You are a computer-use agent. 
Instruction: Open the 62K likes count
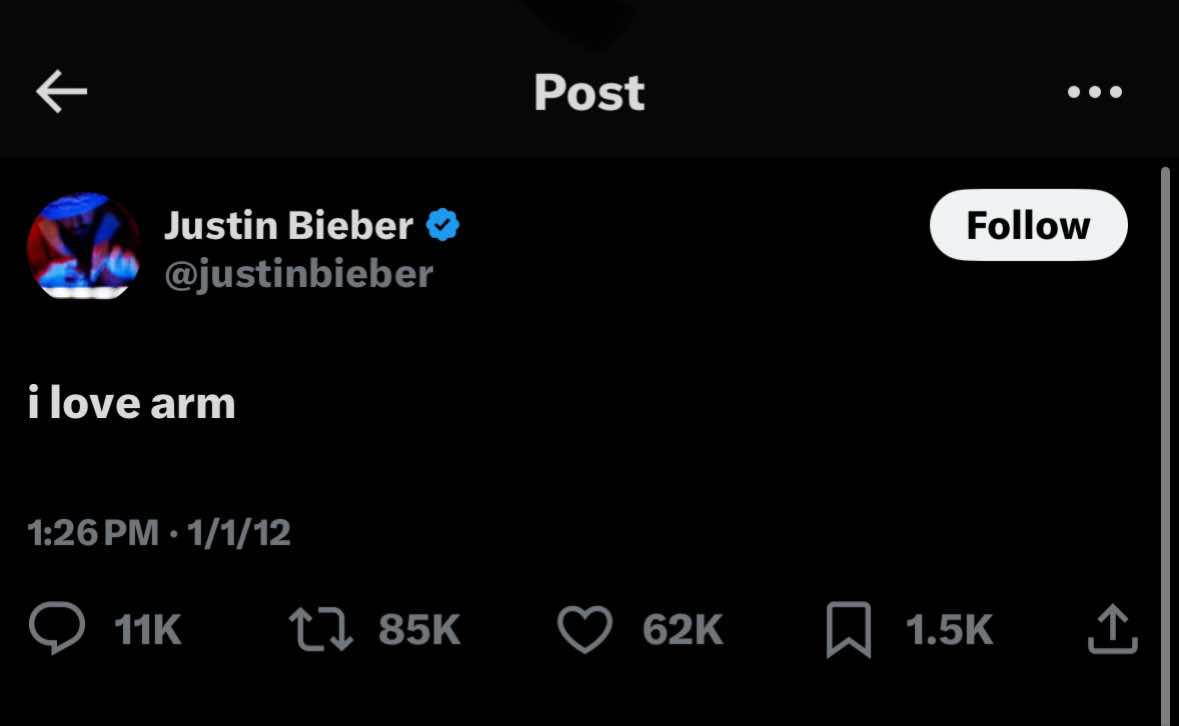click(x=682, y=630)
